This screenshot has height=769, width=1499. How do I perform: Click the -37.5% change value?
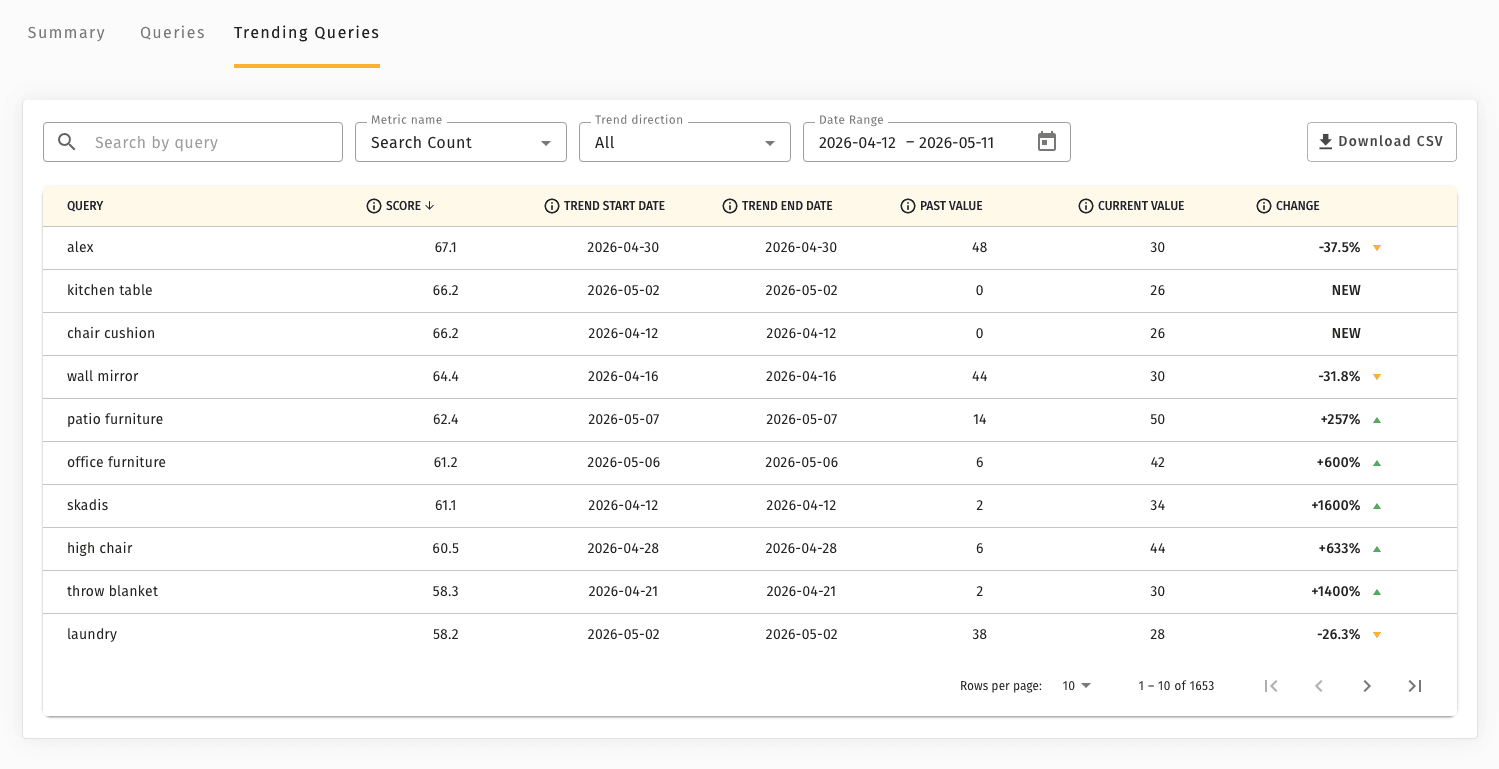click(x=1340, y=247)
